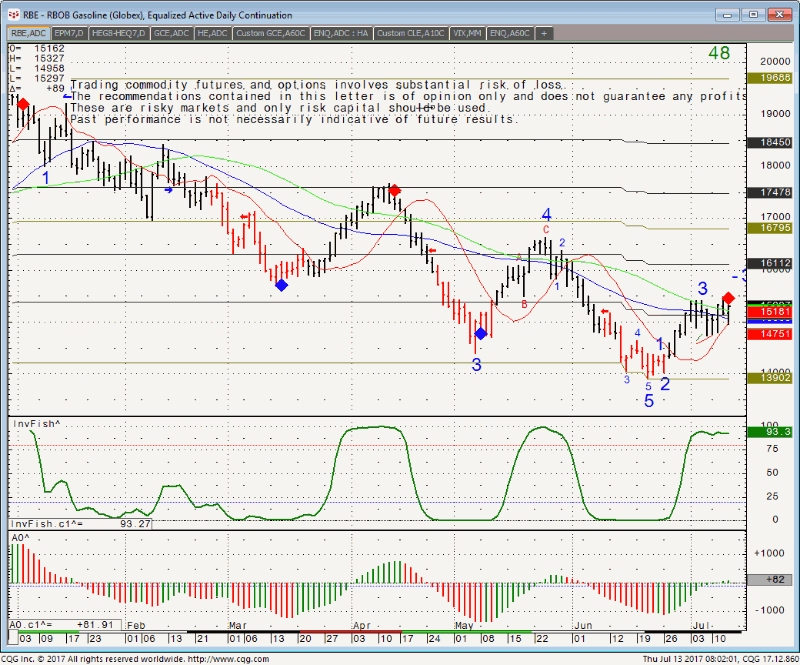Click the Feb month label on time axis
The height and width of the screenshot is (665, 800).
point(136,625)
